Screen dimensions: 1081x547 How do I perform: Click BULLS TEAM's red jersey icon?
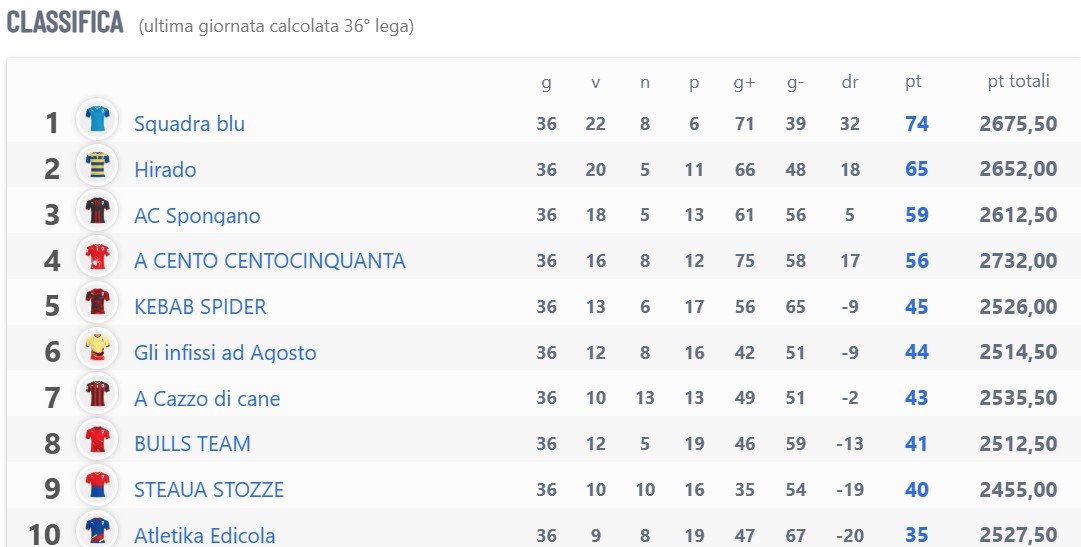[x=97, y=439]
